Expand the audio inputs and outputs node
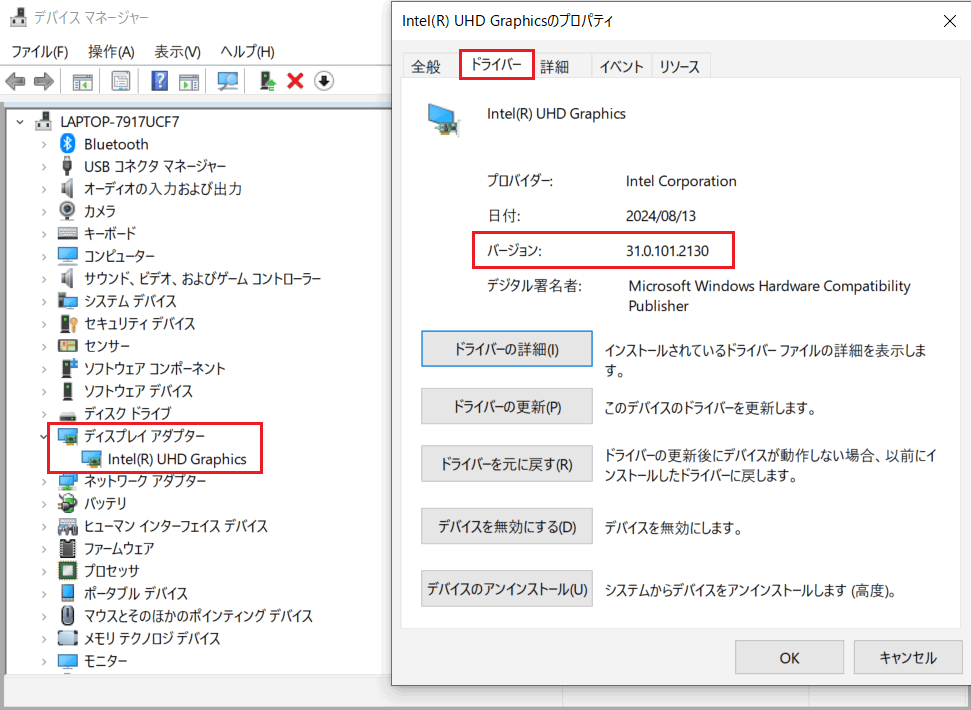The image size is (971, 710). pos(44,189)
